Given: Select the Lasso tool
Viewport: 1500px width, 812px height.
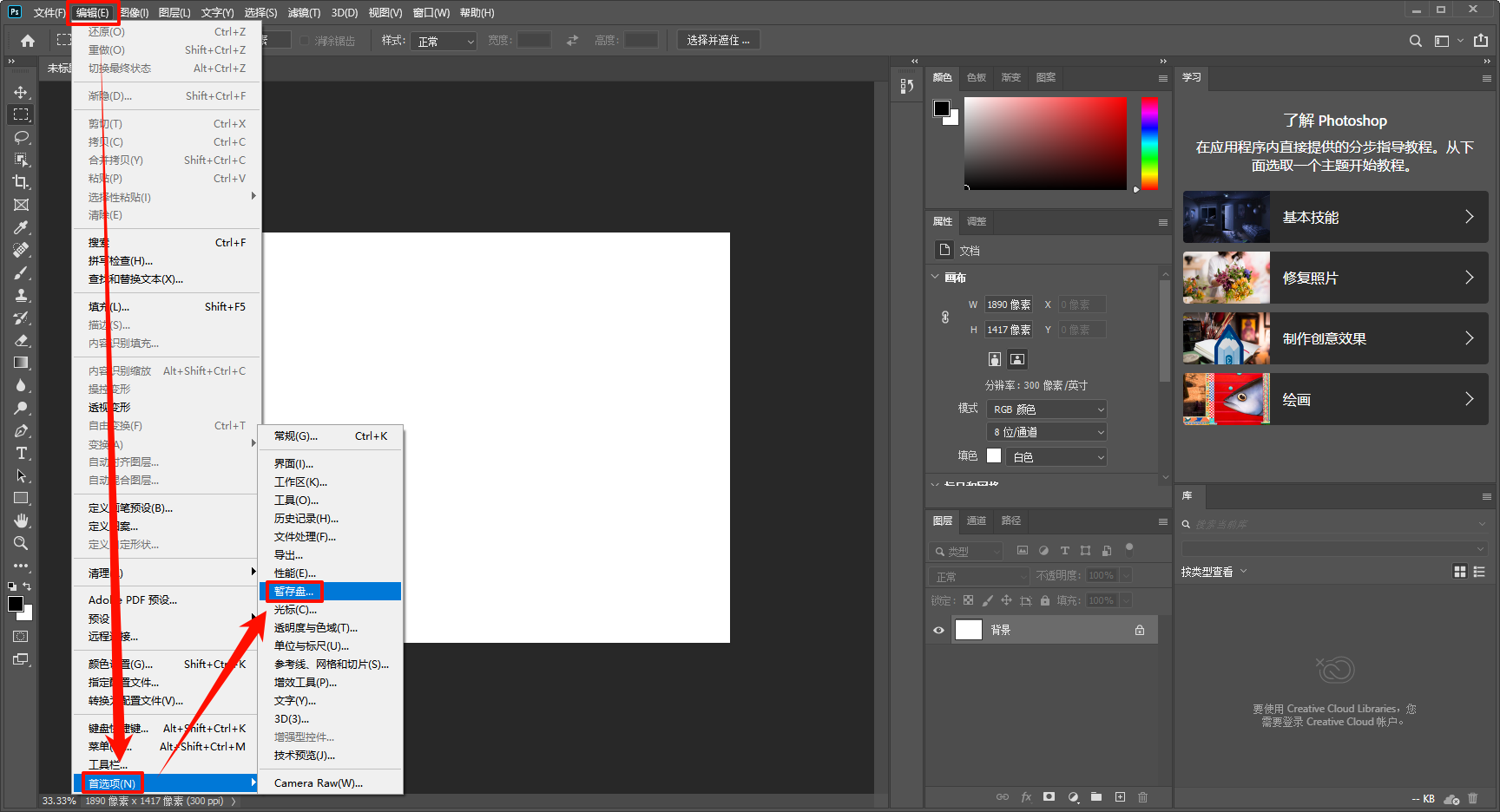Looking at the screenshot, I should (21, 137).
